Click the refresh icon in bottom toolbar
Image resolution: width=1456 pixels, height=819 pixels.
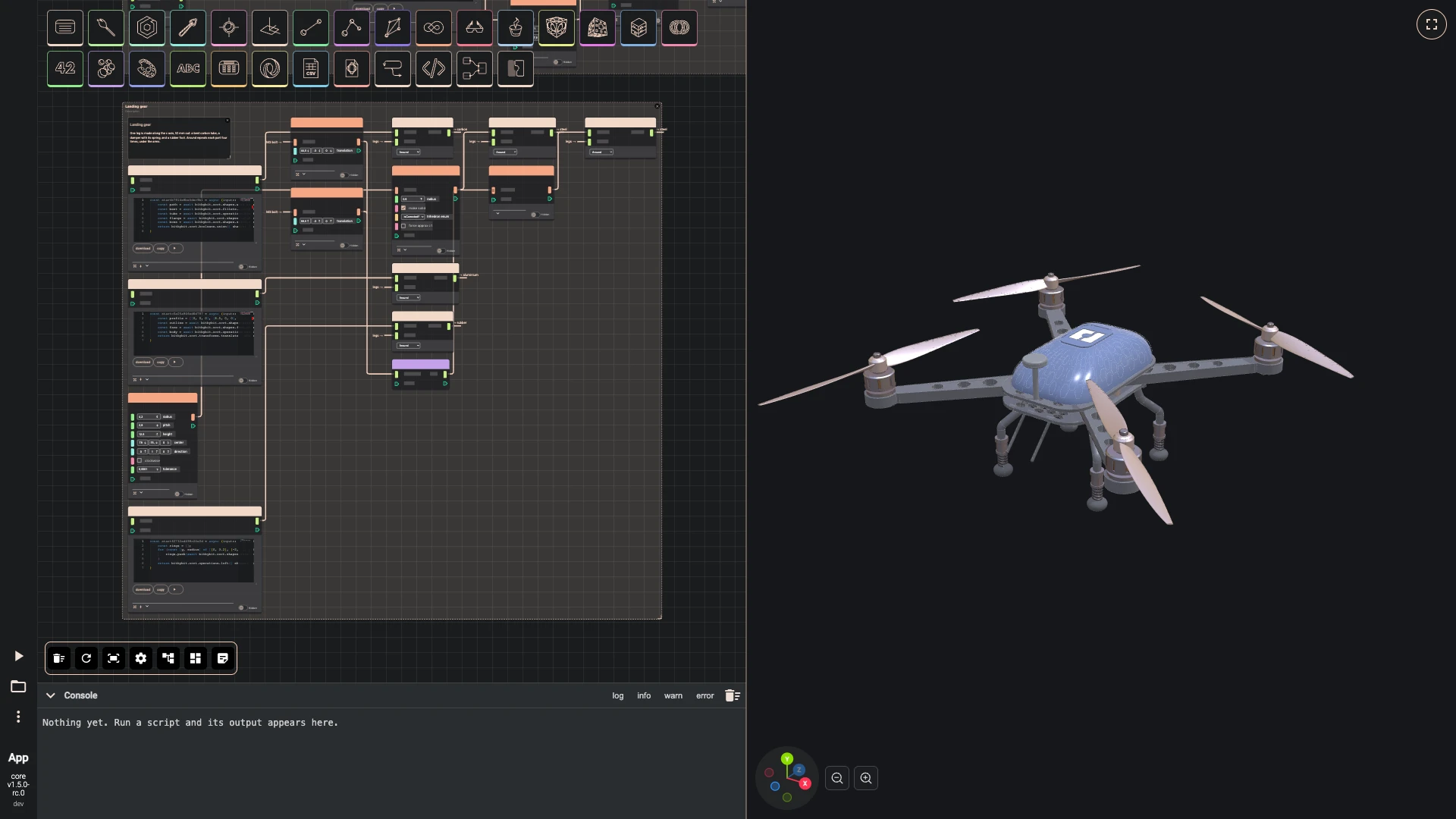pyautogui.click(x=86, y=658)
